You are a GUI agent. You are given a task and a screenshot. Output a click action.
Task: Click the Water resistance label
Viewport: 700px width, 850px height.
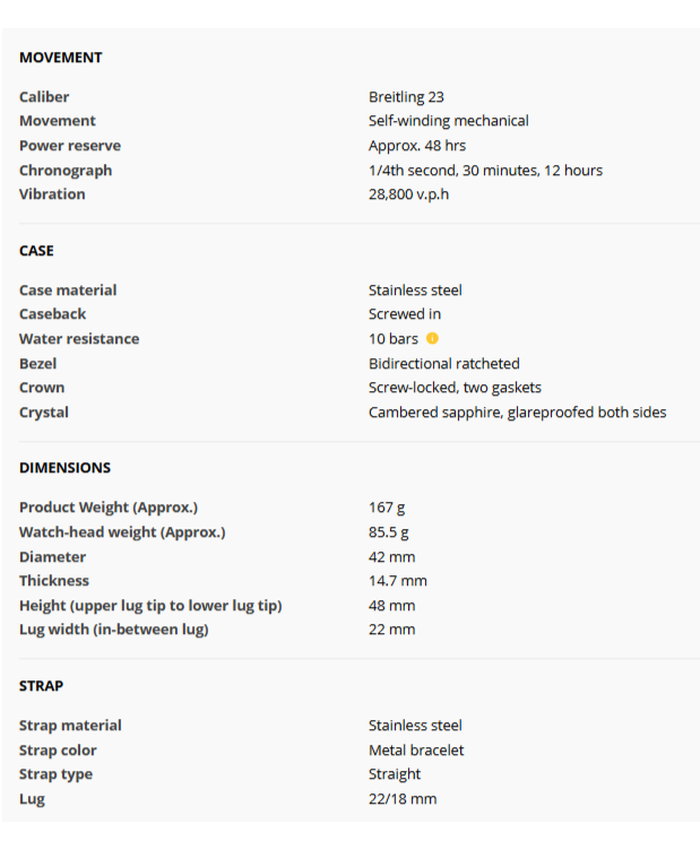(79, 339)
